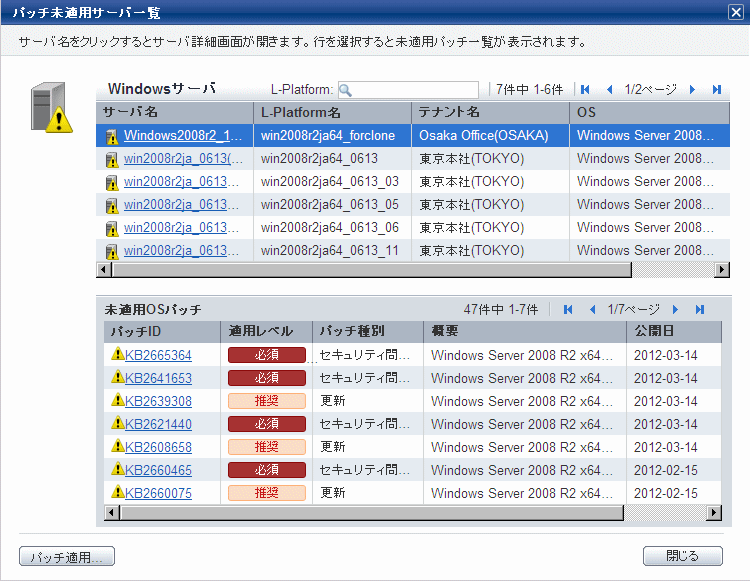Screen dimensions: 750x581
Task: Go to first page of unapplied OS patches
Action: click(x=568, y=309)
